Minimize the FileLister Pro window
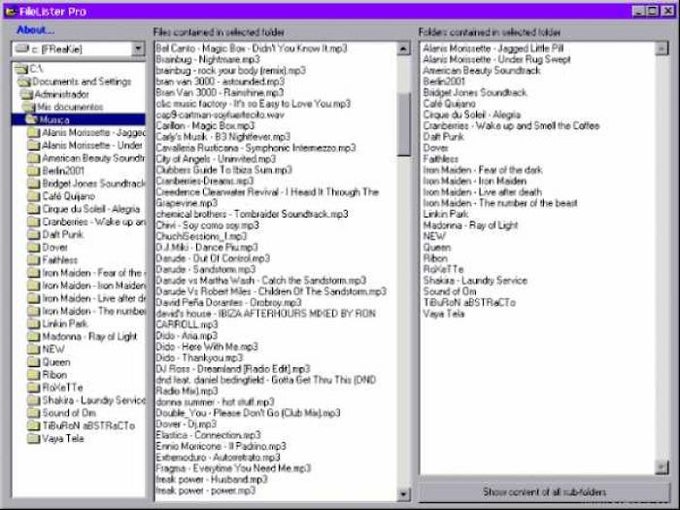The height and width of the screenshot is (510, 680). 639,11
